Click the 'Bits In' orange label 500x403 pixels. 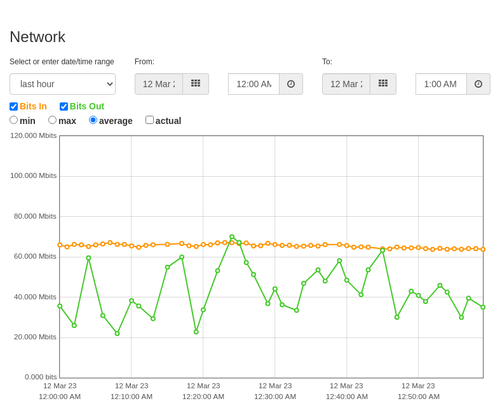(33, 106)
